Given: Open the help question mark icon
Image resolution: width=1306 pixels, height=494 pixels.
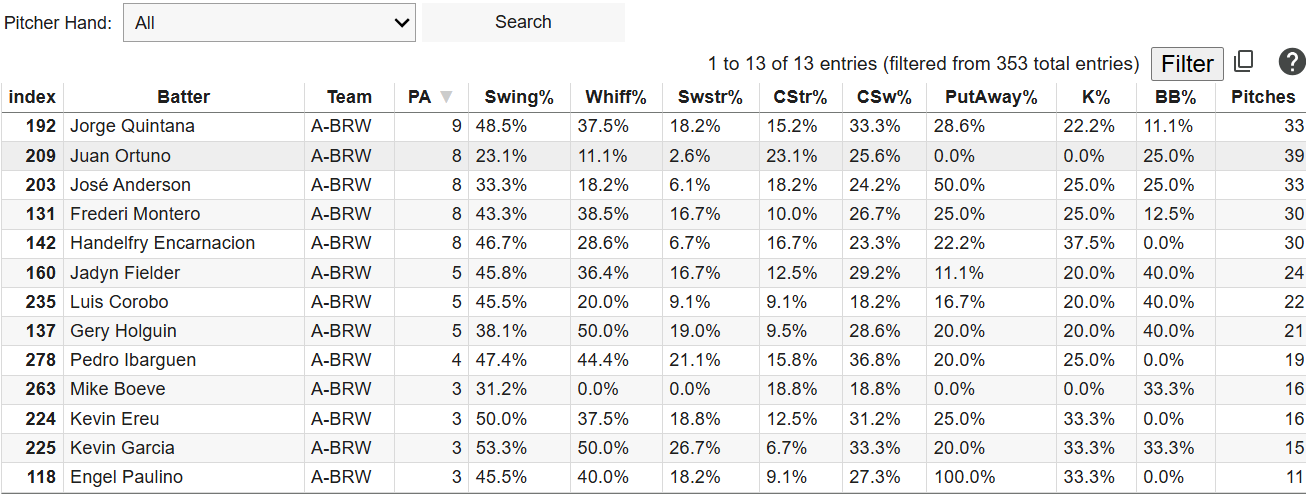Looking at the screenshot, I should point(1292,63).
